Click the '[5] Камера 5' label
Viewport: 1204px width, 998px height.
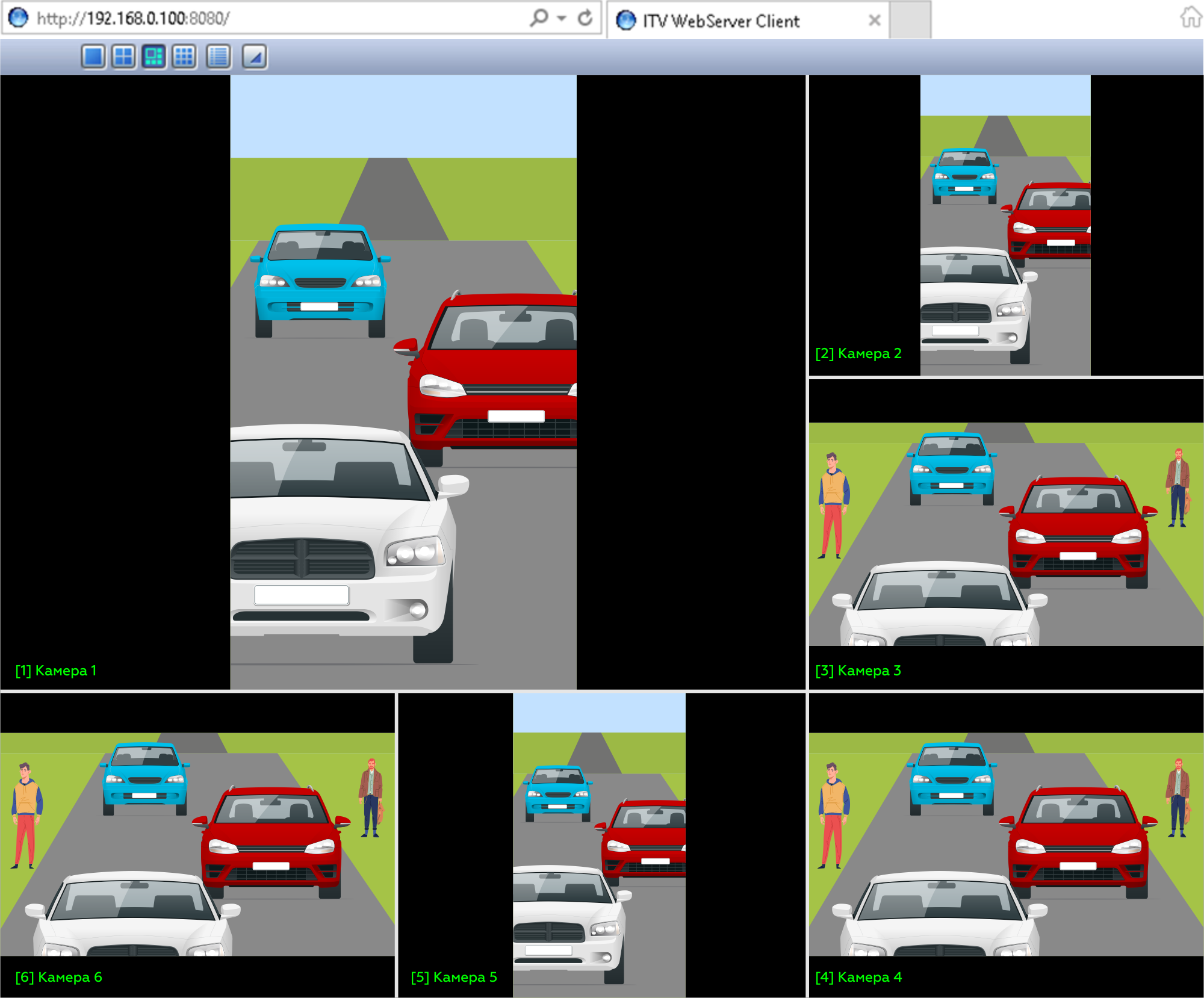[454, 977]
